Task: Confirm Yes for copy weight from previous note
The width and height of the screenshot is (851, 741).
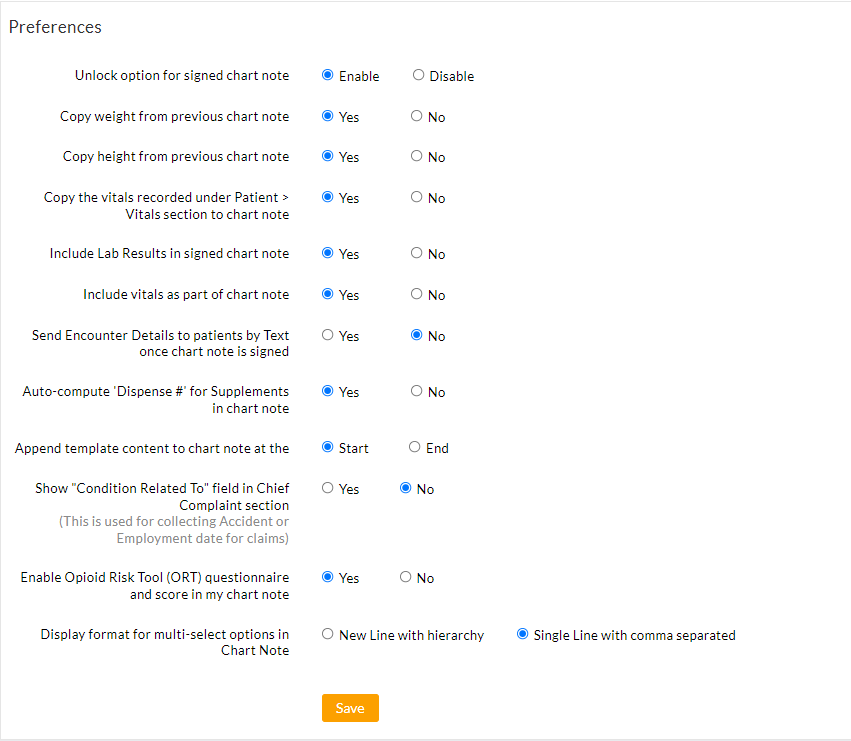Action: [326, 116]
